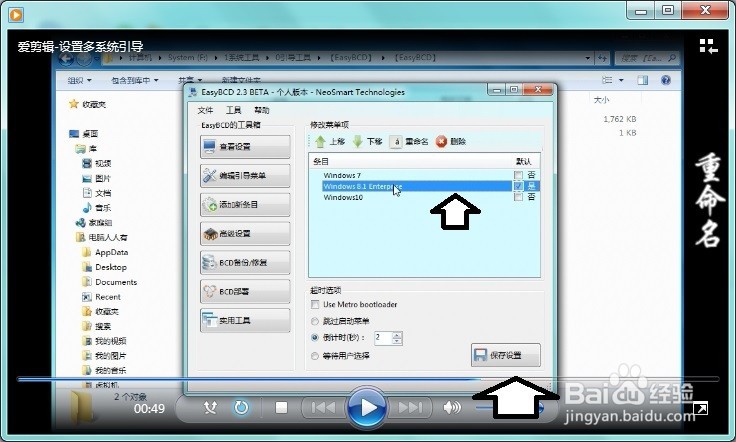Select the Windows10 boot entry
This screenshot has height=442, width=736.
tap(343, 198)
